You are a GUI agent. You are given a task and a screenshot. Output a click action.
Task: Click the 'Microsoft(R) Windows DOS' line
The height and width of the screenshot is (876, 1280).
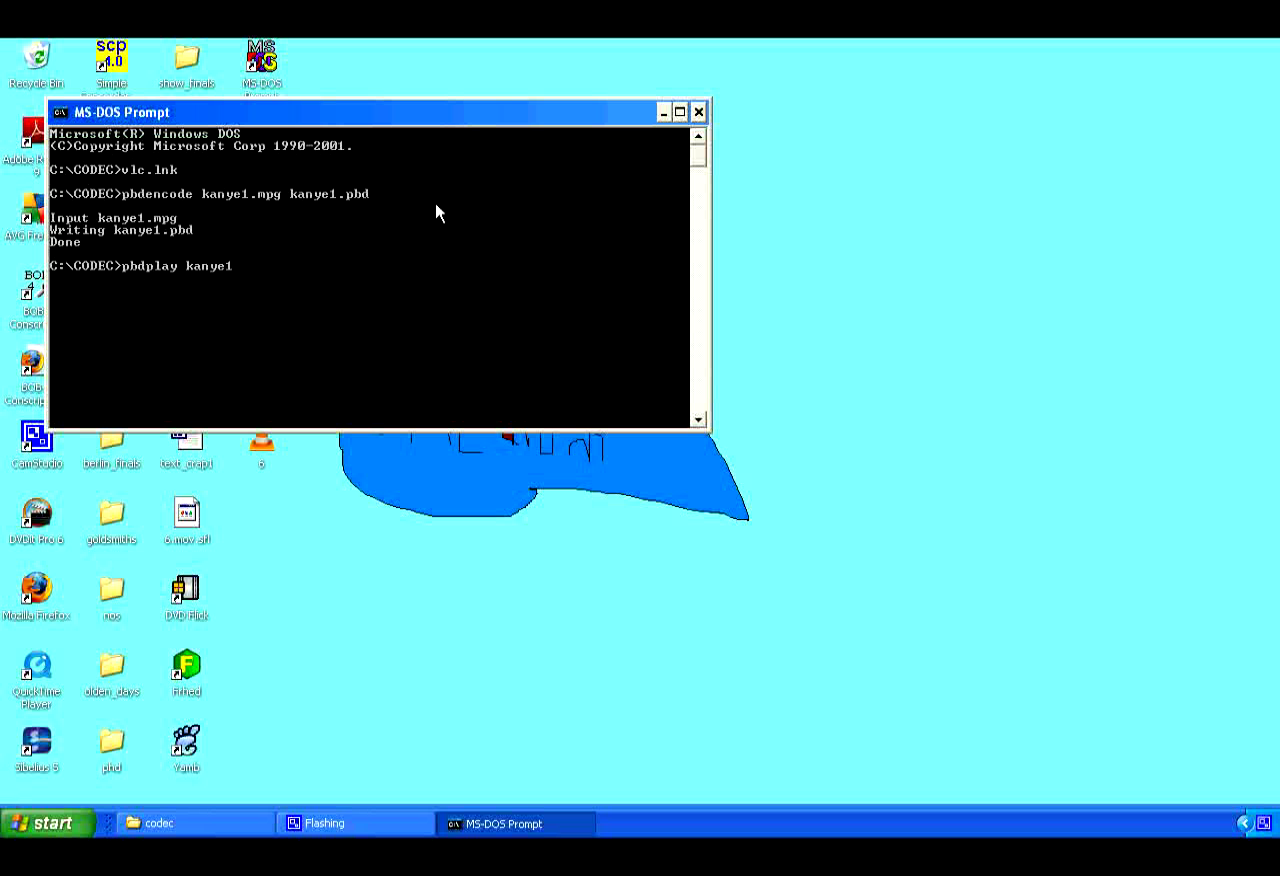point(145,134)
